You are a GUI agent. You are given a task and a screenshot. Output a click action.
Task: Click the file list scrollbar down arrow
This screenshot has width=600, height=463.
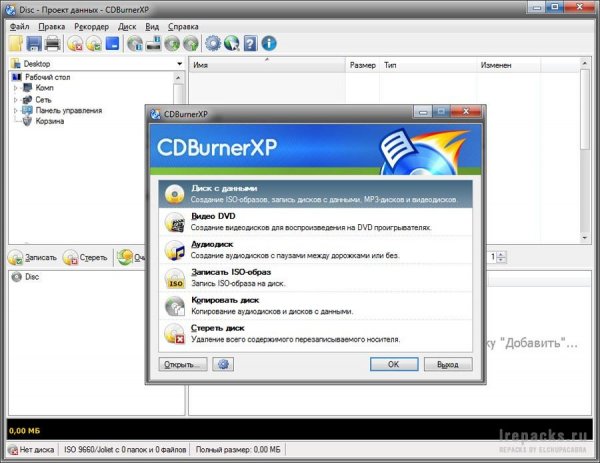[x=585, y=238]
